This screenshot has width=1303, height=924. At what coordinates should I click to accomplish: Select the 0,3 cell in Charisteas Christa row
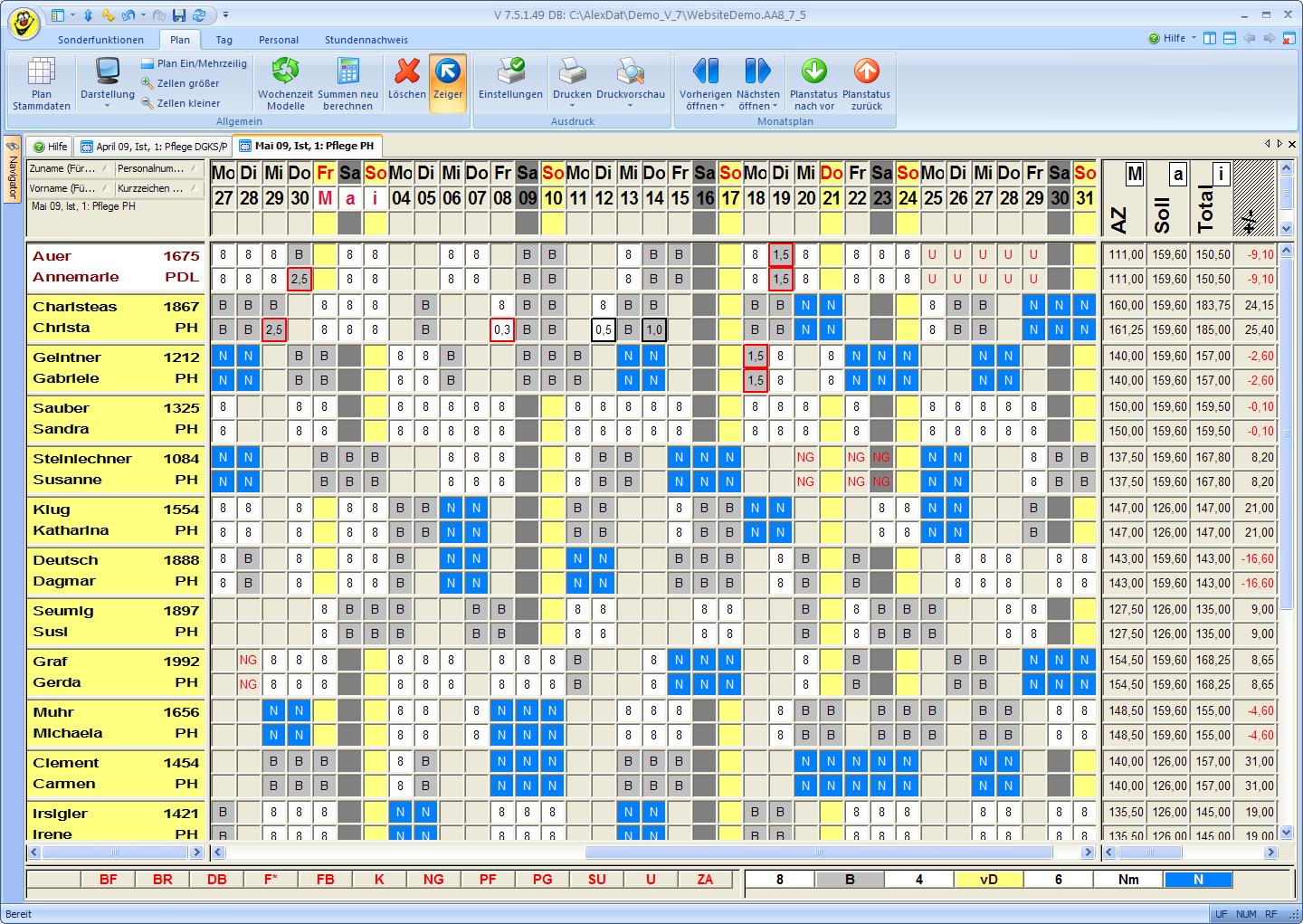(502, 329)
